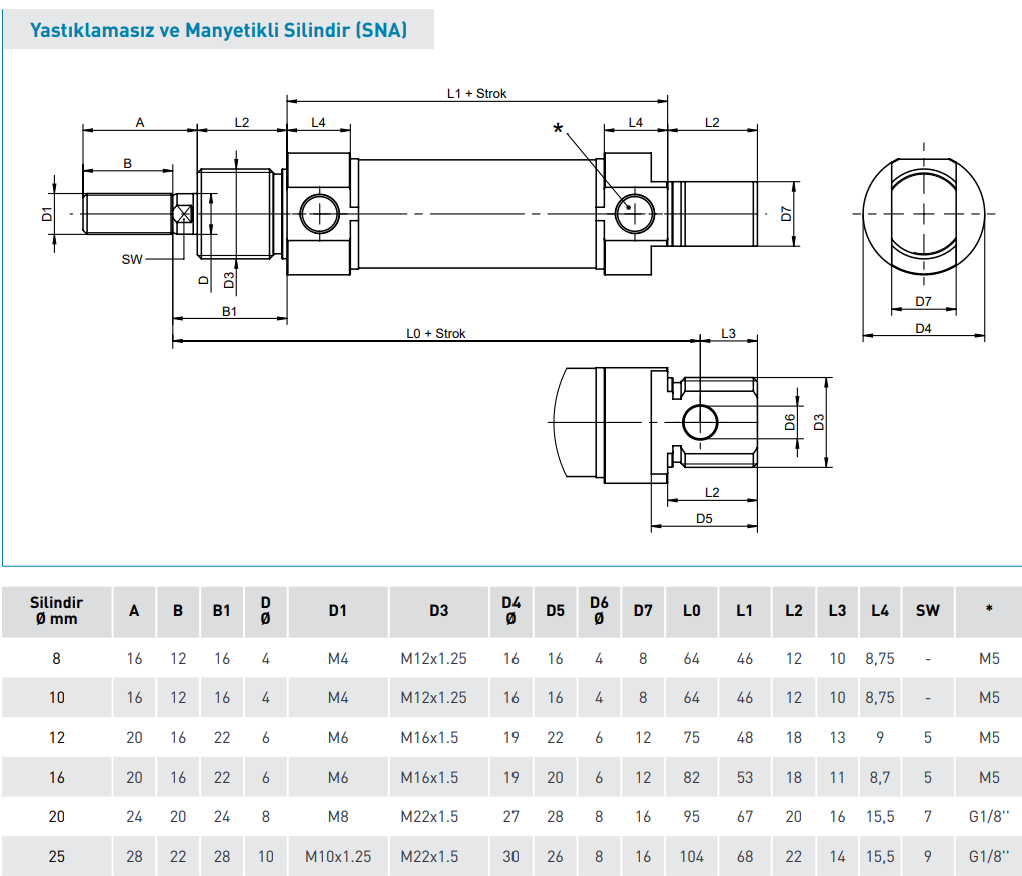Select the D1 column header in table

click(338, 610)
